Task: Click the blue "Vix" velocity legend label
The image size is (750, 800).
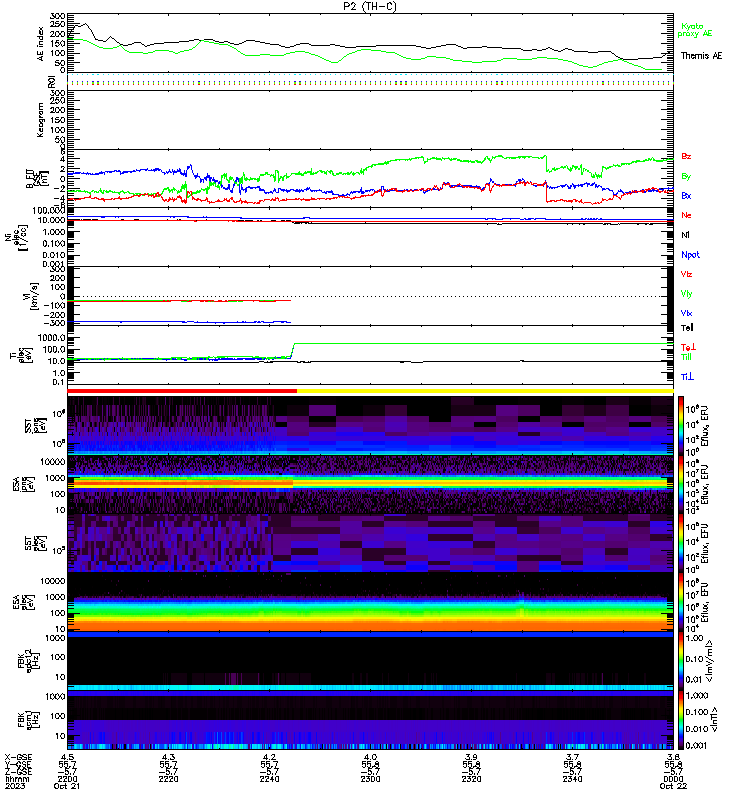Action: click(686, 313)
